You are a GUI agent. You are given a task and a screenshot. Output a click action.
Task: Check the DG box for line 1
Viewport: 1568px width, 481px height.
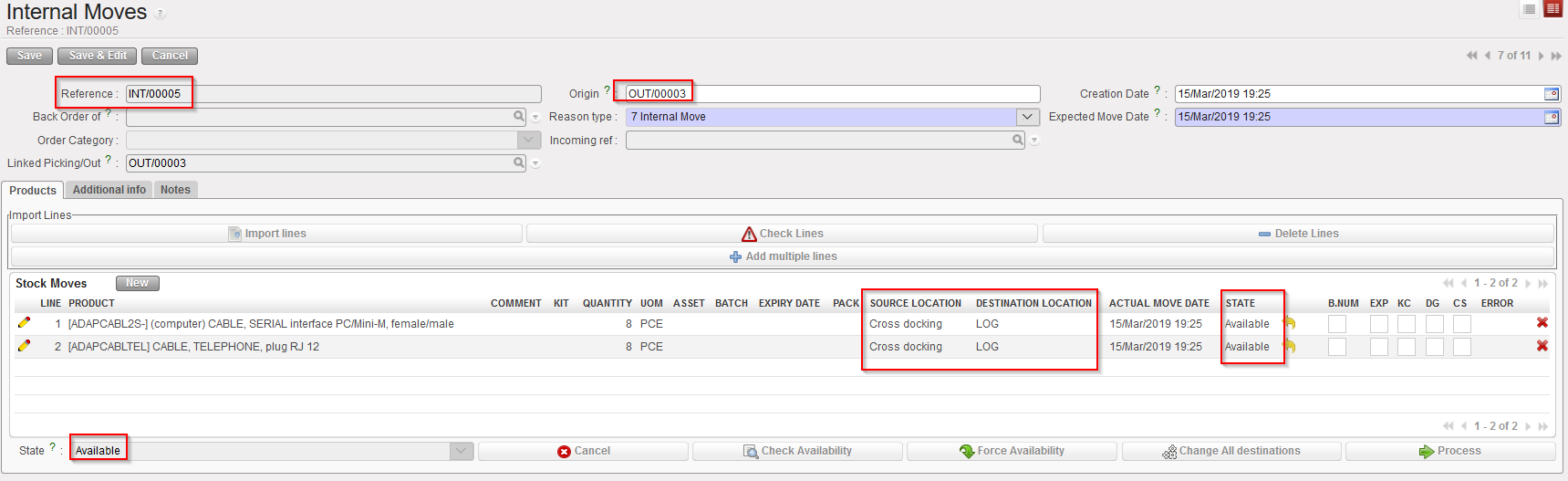1434,324
